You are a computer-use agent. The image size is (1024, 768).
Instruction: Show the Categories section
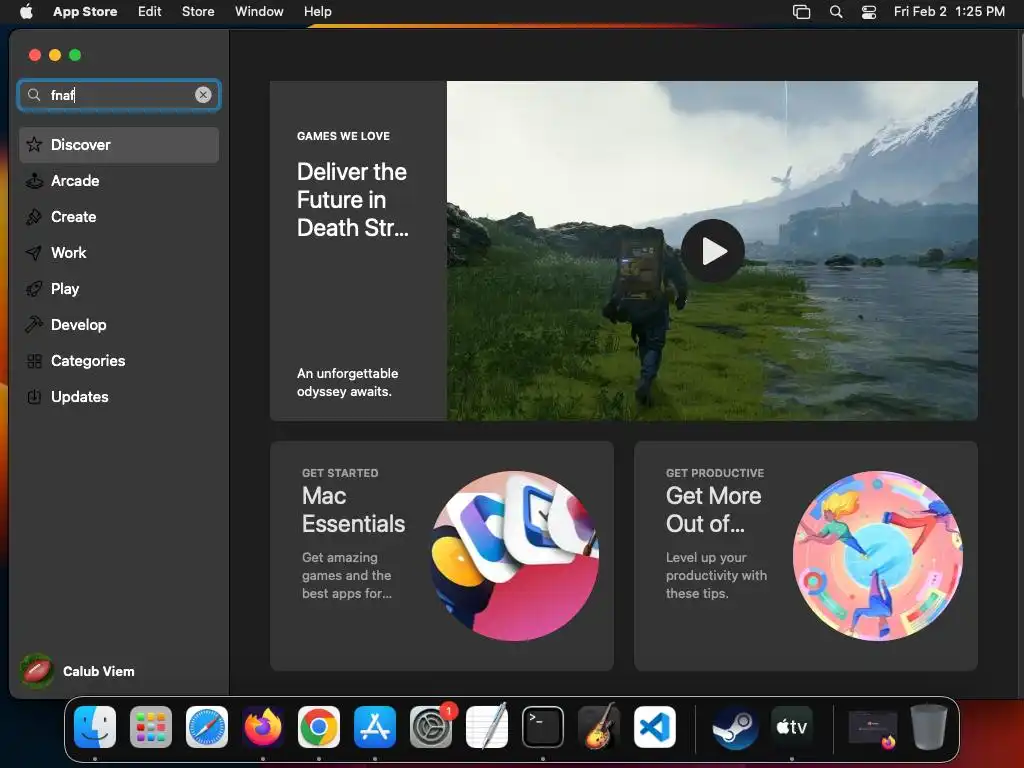pos(119,360)
